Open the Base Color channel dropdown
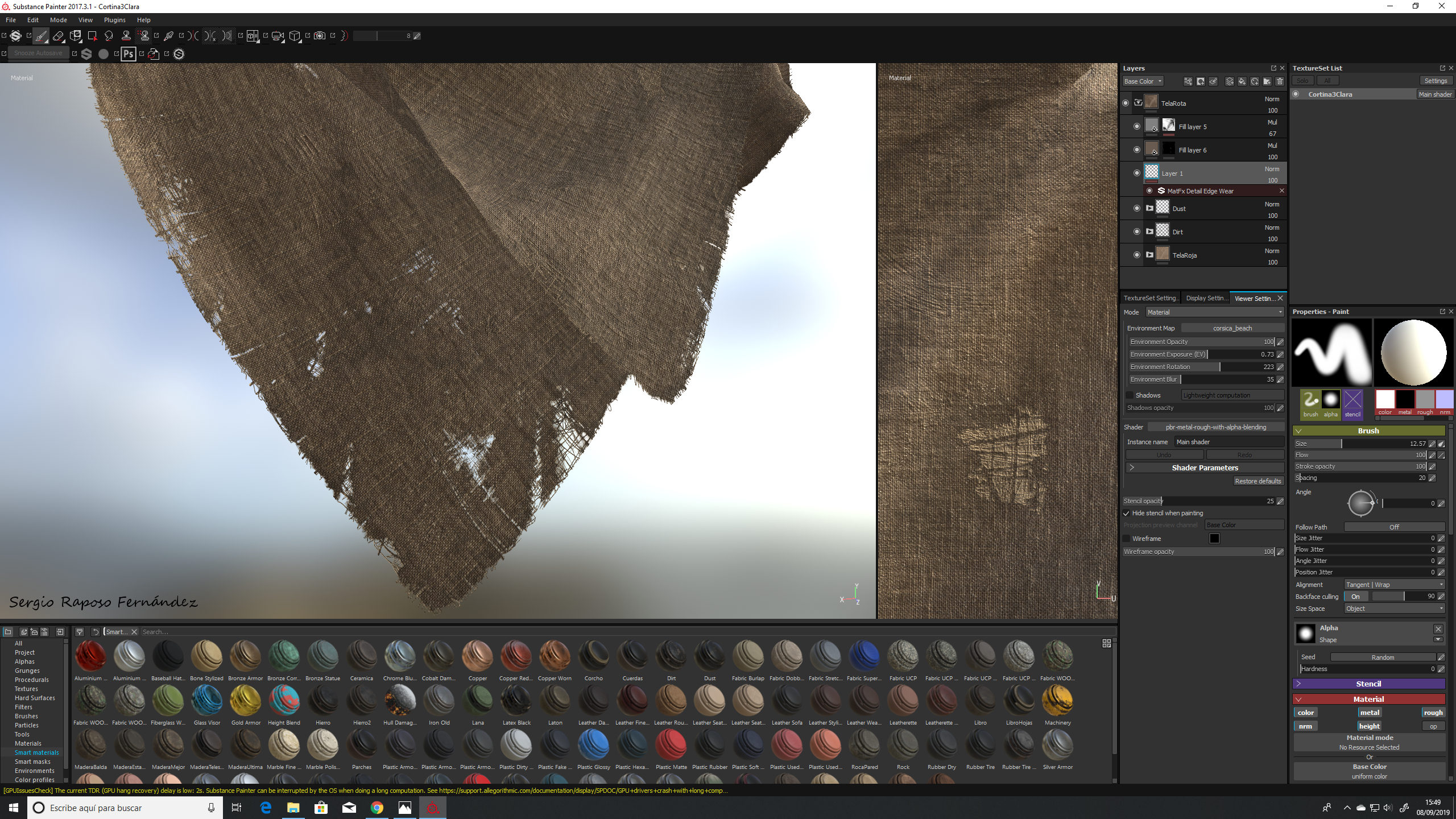The width and height of the screenshot is (1456, 819). [1143, 81]
